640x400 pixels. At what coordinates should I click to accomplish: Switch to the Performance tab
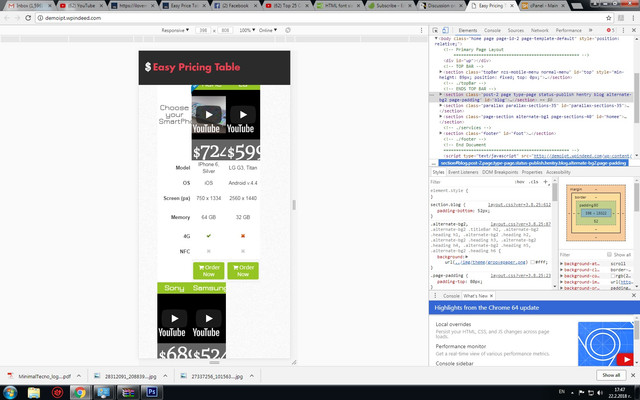click(x=569, y=30)
